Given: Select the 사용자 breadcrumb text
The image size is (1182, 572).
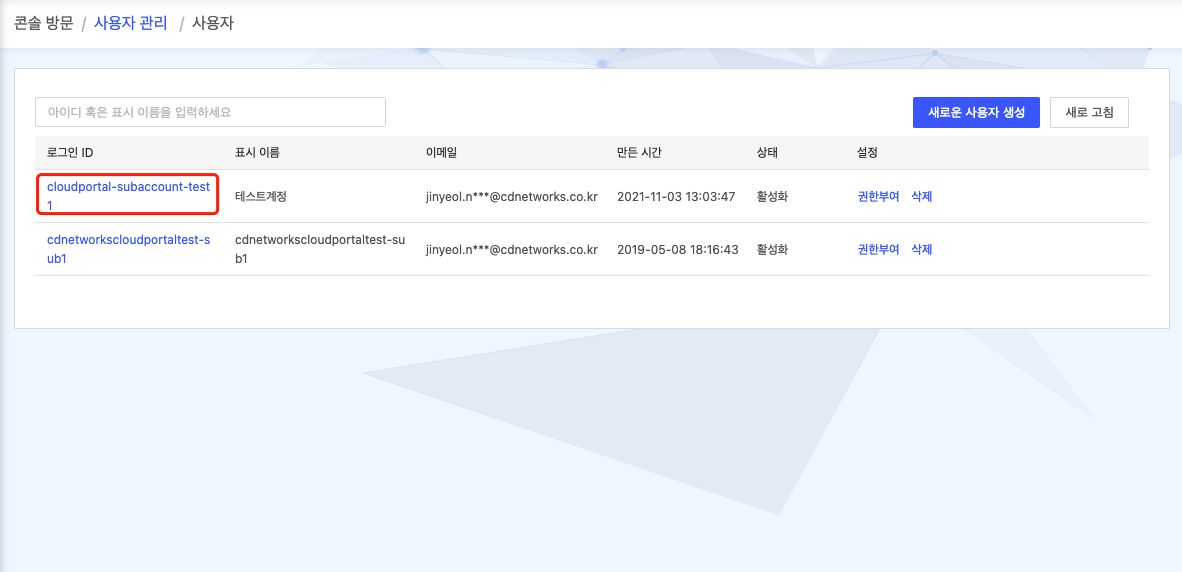Looking at the screenshot, I should tap(213, 23).
